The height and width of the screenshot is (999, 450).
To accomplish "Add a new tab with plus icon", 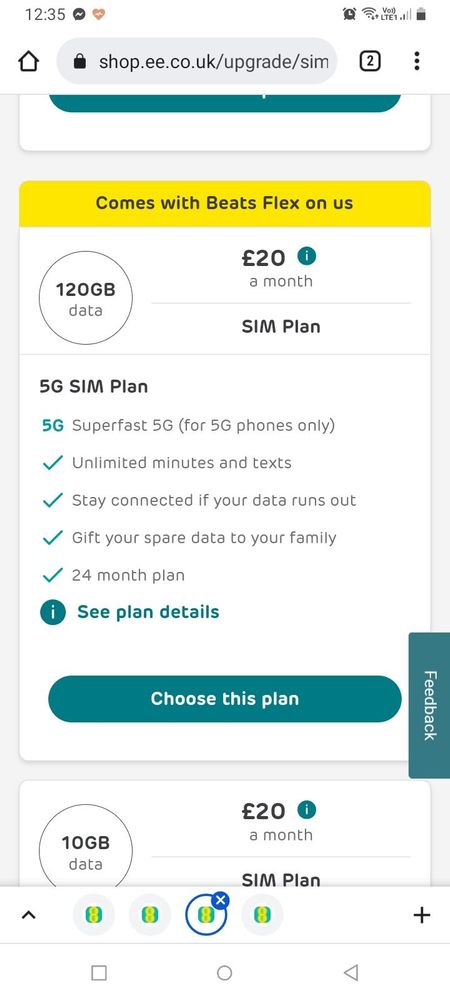I will click(422, 916).
